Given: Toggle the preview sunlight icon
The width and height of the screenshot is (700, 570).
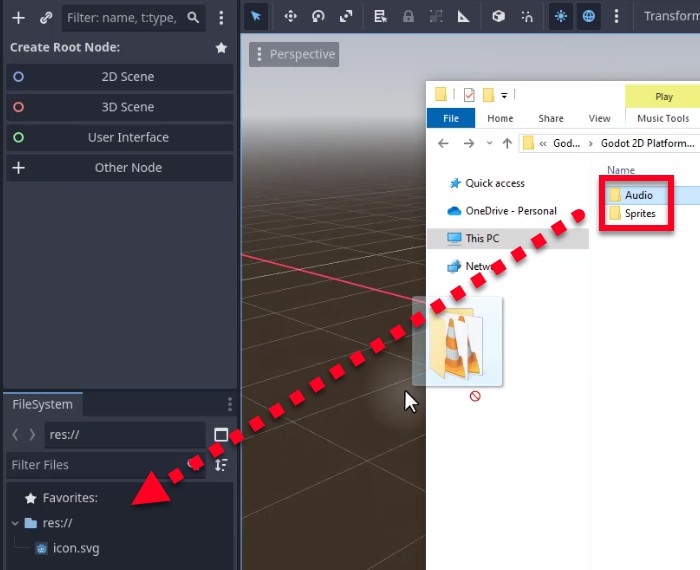Looking at the screenshot, I should 561,17.
